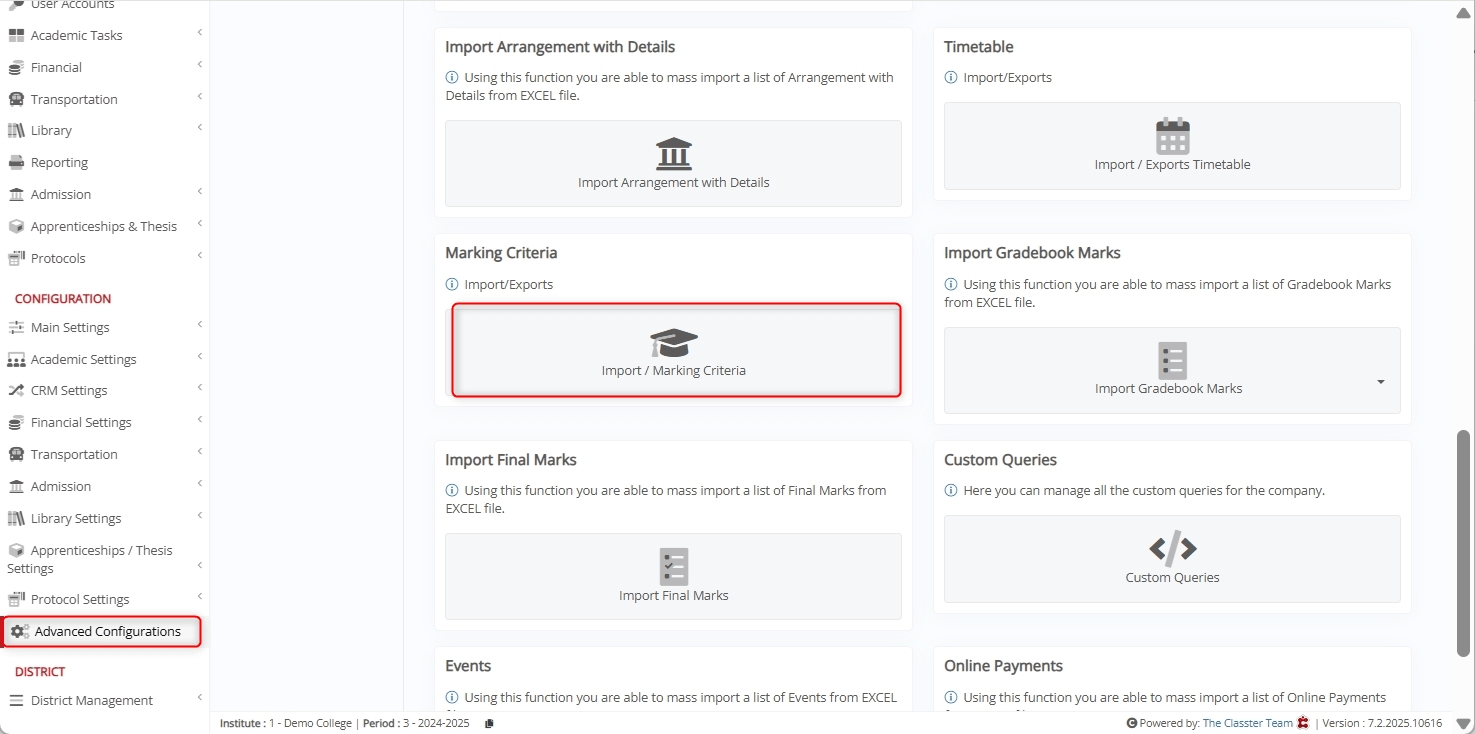Viewport: 1475px width, 734px height.
Task: Click the building icon for Import Arrangement
Action: (x=673, y=154)
